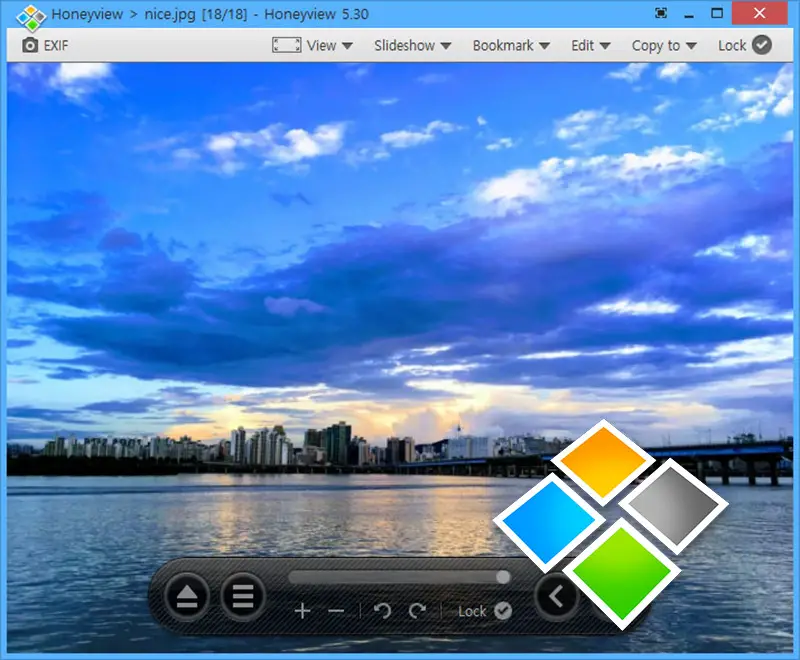The width and height of the screenshot is (800, 660).
Task: Click the image navigation slider handle
Action: click(503, 577)
